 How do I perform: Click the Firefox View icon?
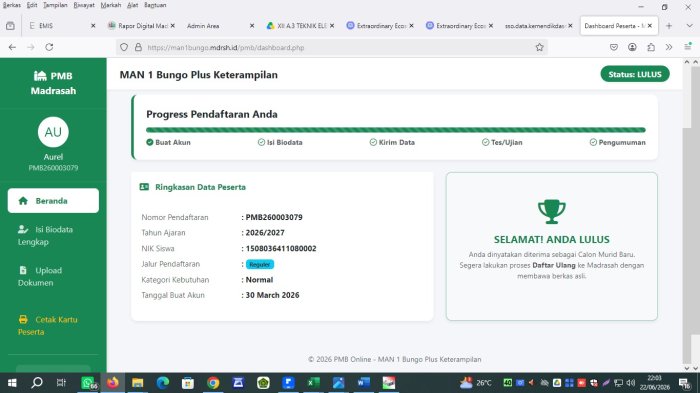coord(10,26)
